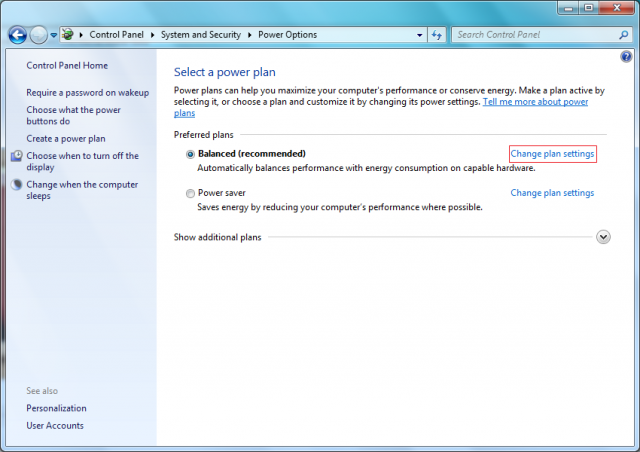Click the Control Panel address bar icon
The width and height of the screenshot is (640, 452).
click(68, 35)
